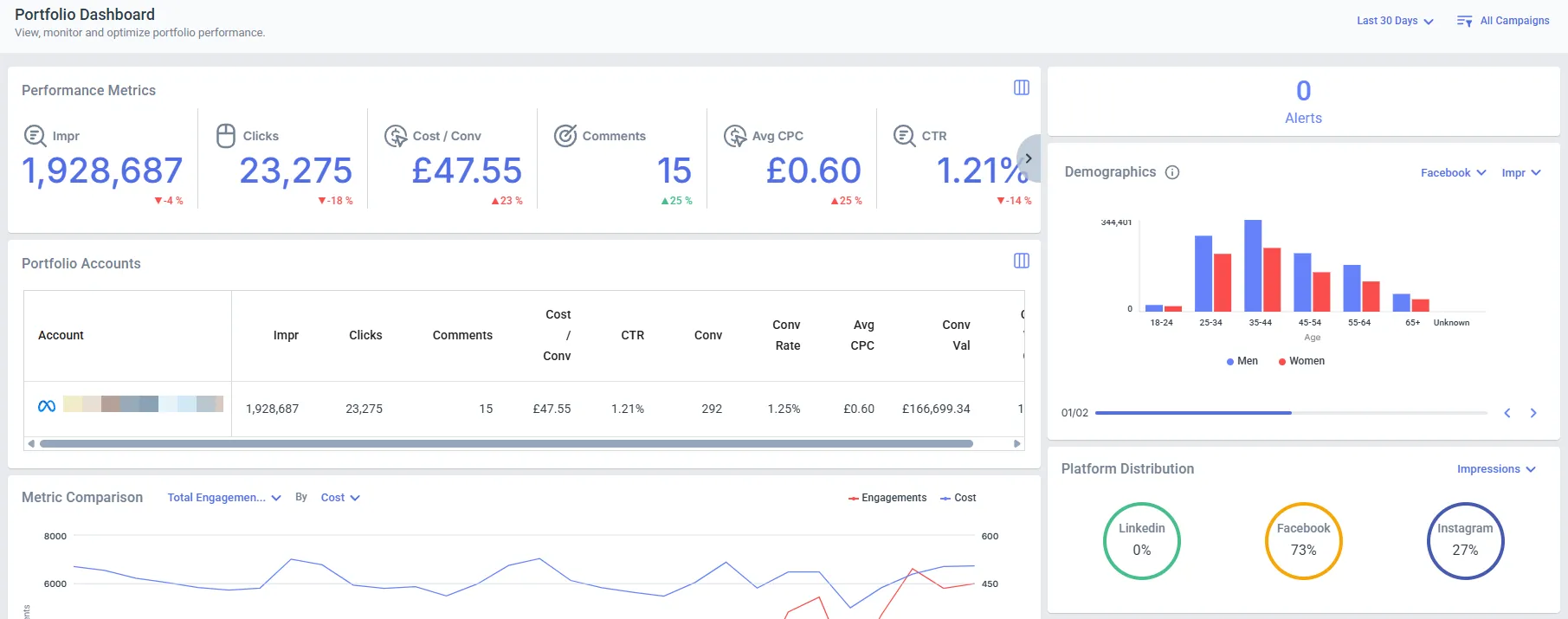Screen dimensions: 1568x619
Task: Click the 1.25% Conv Rate cell
Action: tap(784, 409)
